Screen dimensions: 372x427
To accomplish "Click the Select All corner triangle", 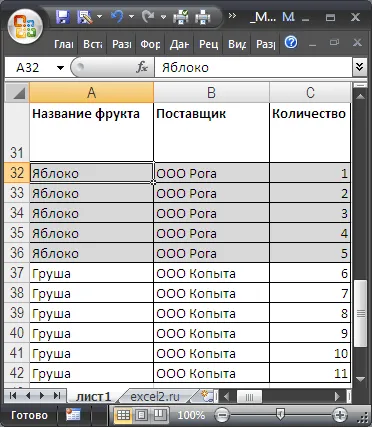I will pyautogui.click(x=17, y=93).
